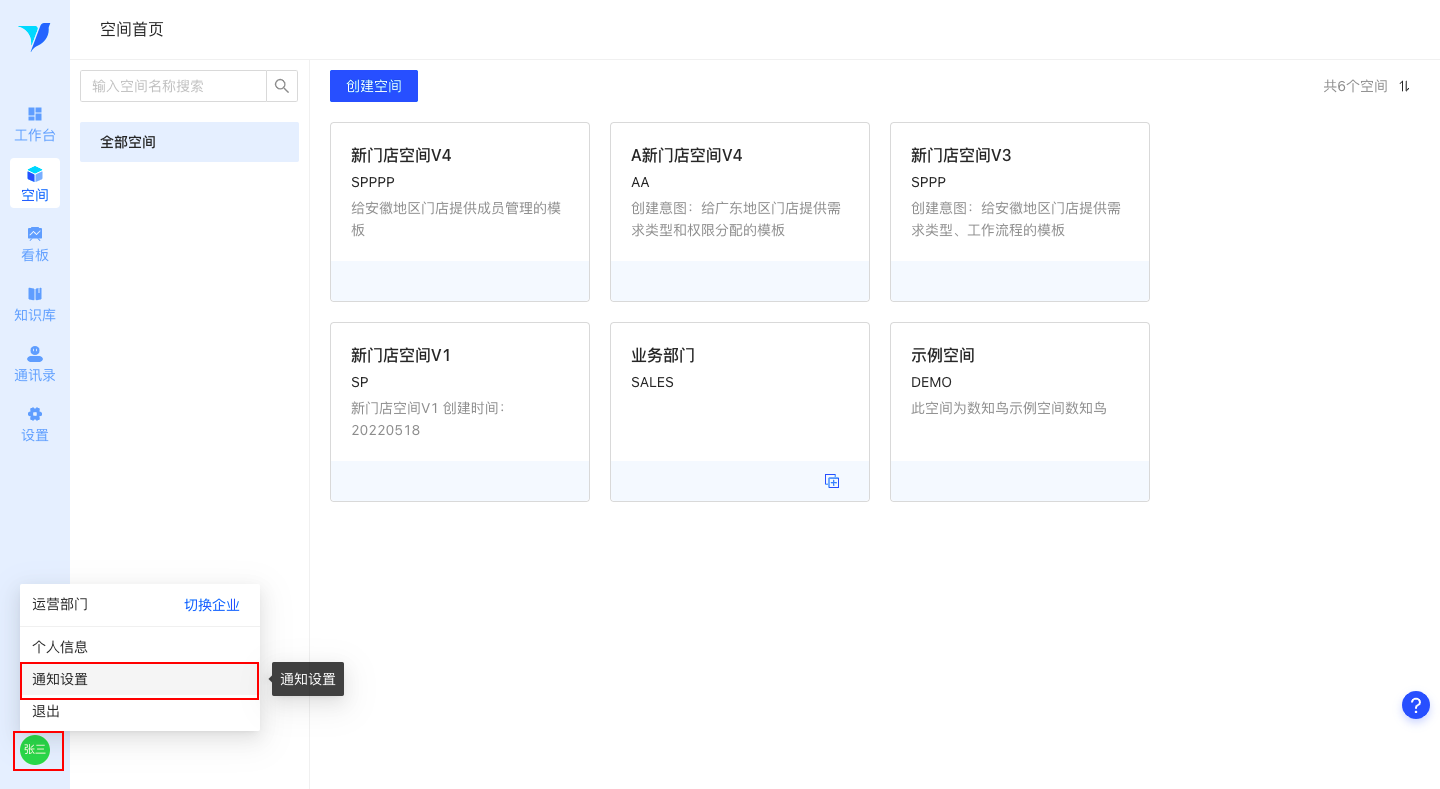Open the 设置 gear icon
This screenshot has width=1440, height=789.
coord(35,414)
